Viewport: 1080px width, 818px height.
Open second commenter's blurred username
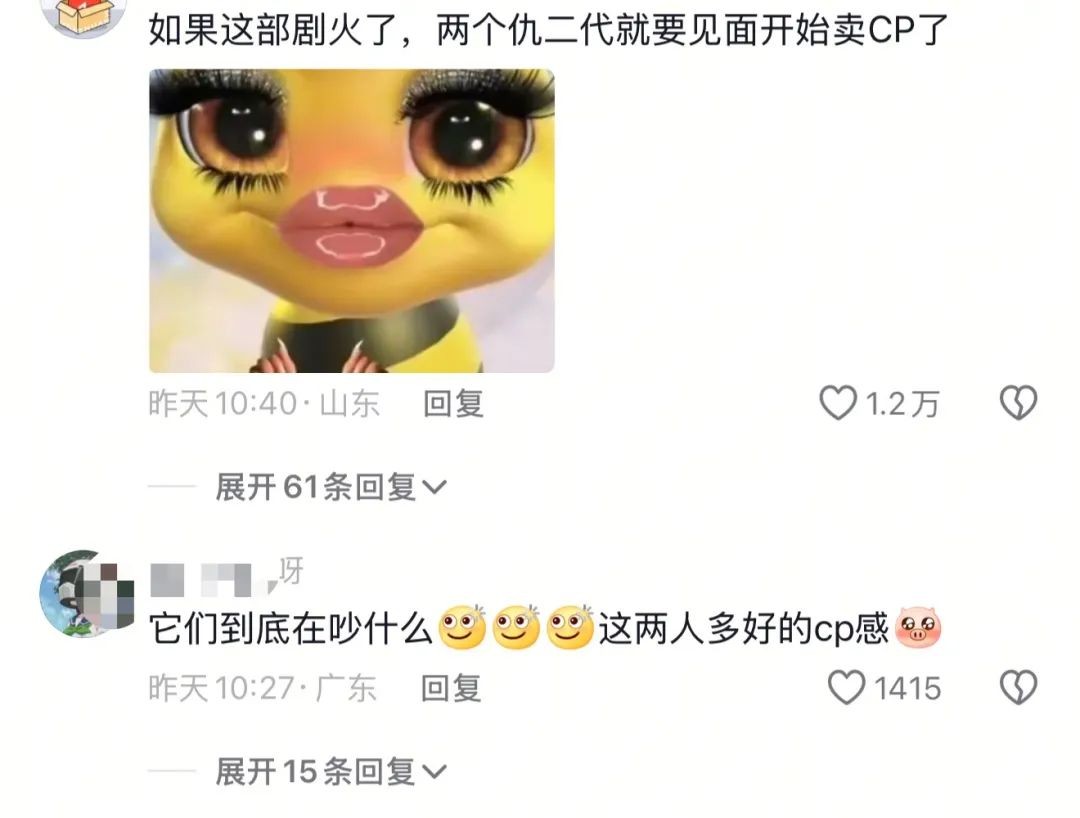pyautogui.click(x=227, y=575)
